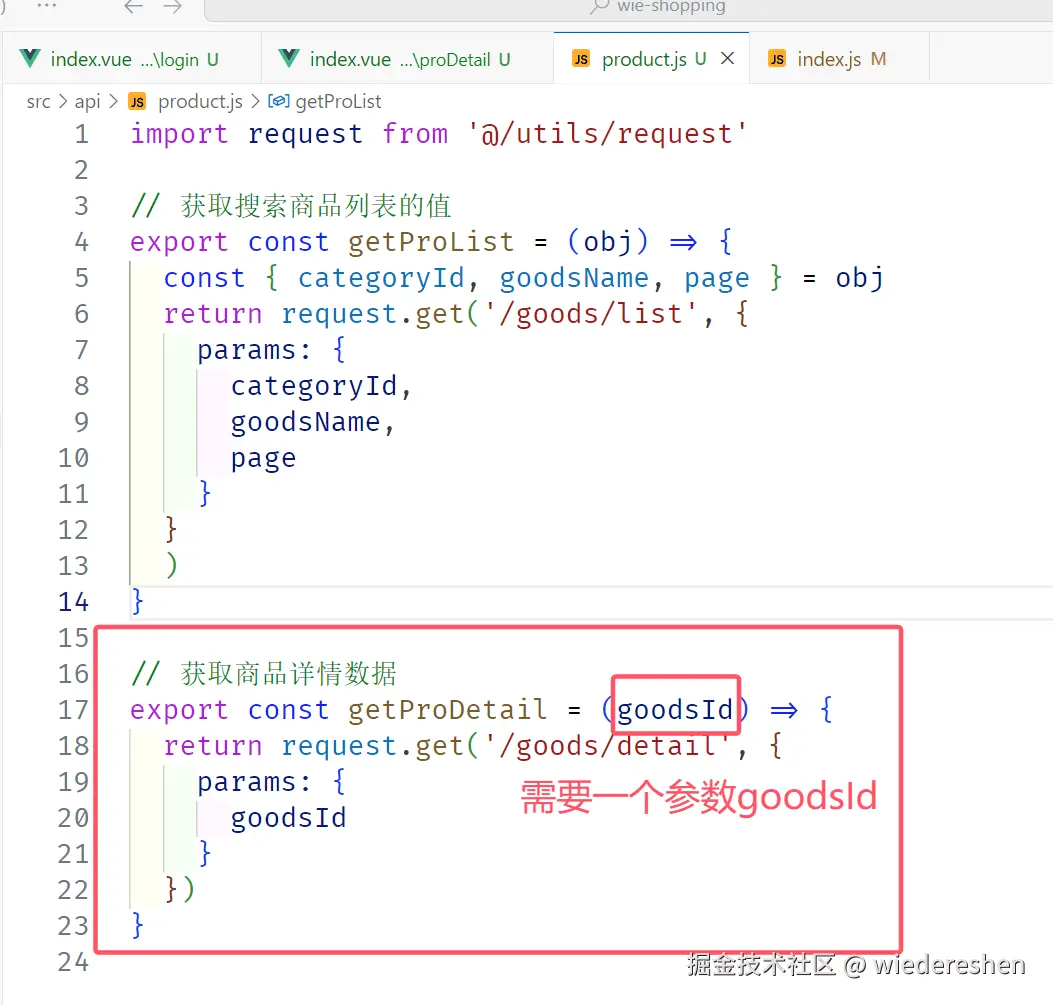Click the search icon in command center
Viewport: 1053px width, 1005px height.
click(x=599, y=7)
